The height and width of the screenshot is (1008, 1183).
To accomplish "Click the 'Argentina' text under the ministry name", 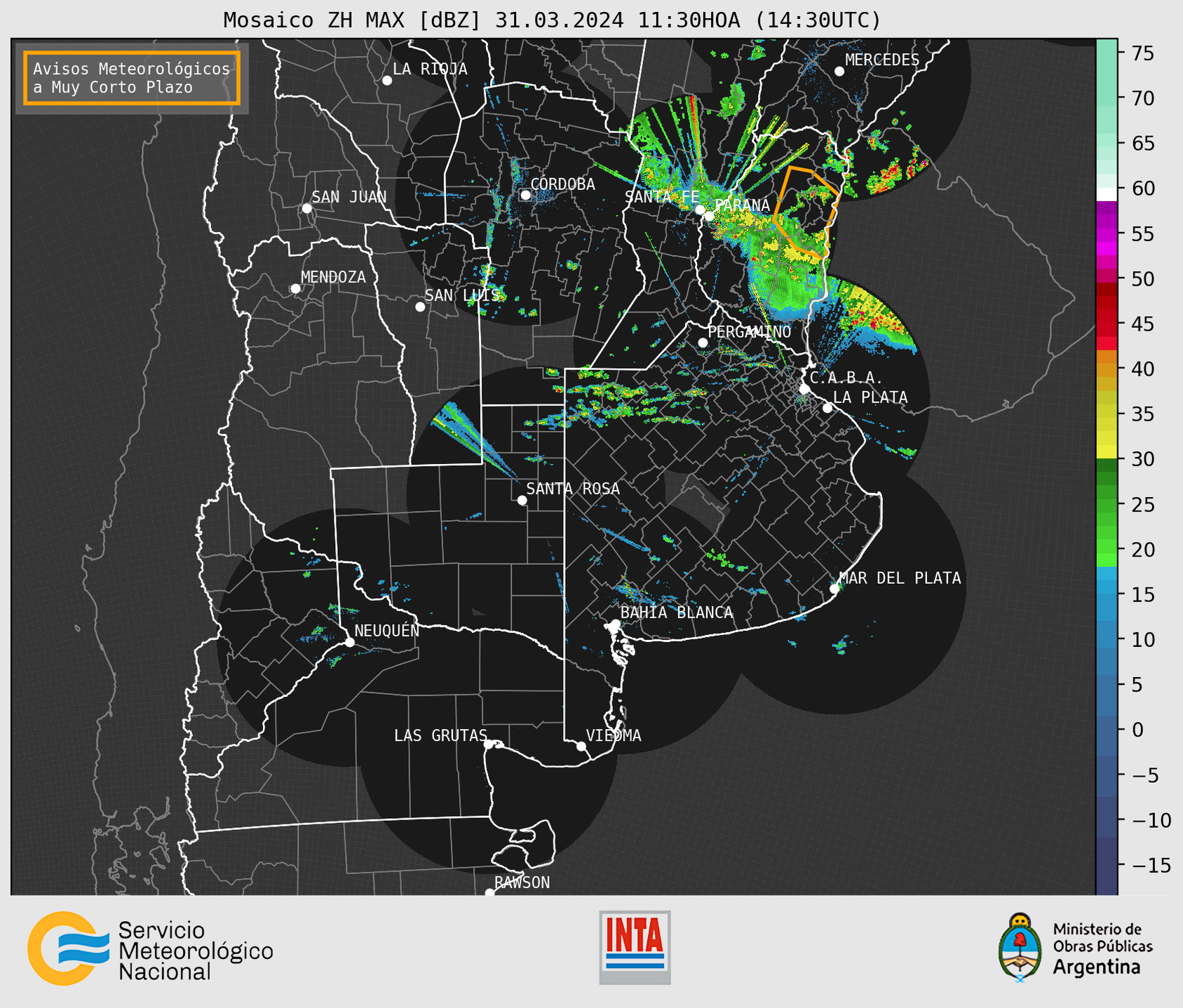I will click(x=1096, y=968).
